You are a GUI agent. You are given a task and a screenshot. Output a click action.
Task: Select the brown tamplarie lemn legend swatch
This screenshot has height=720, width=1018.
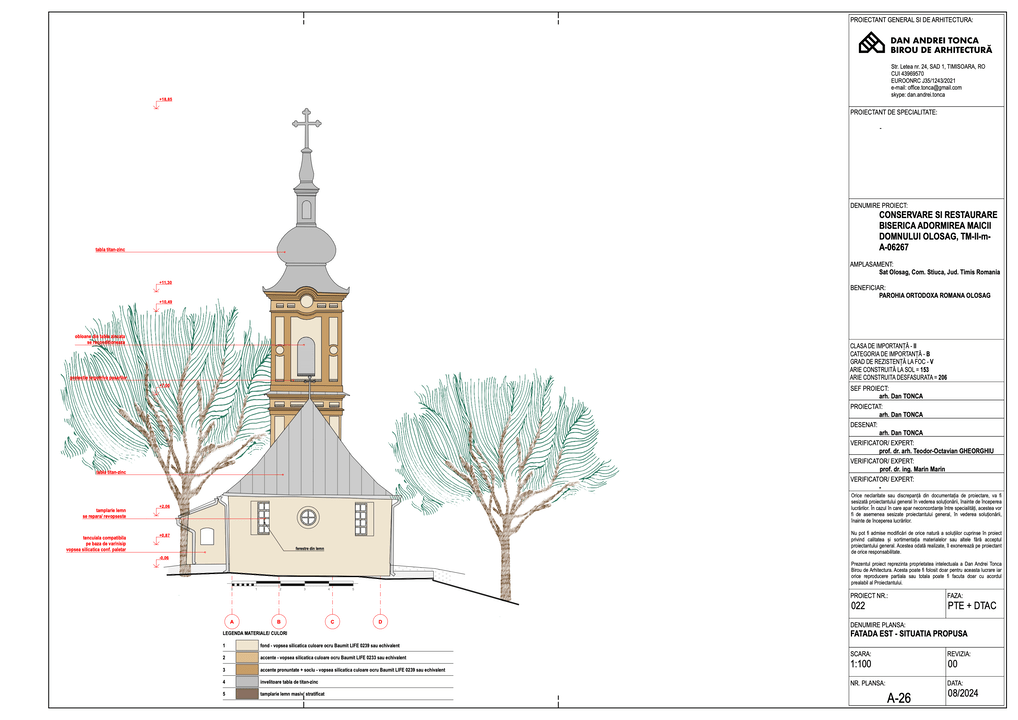tap(247, 694)
